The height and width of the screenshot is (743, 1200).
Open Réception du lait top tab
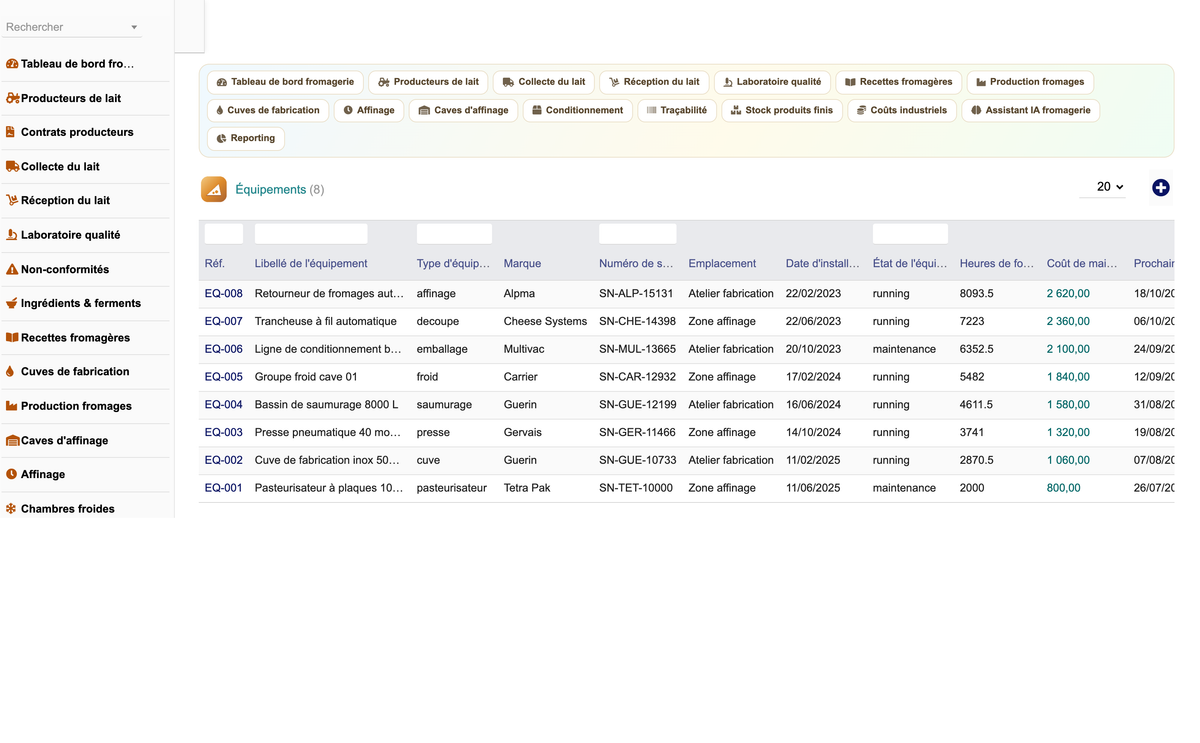[x=654, y=82]
